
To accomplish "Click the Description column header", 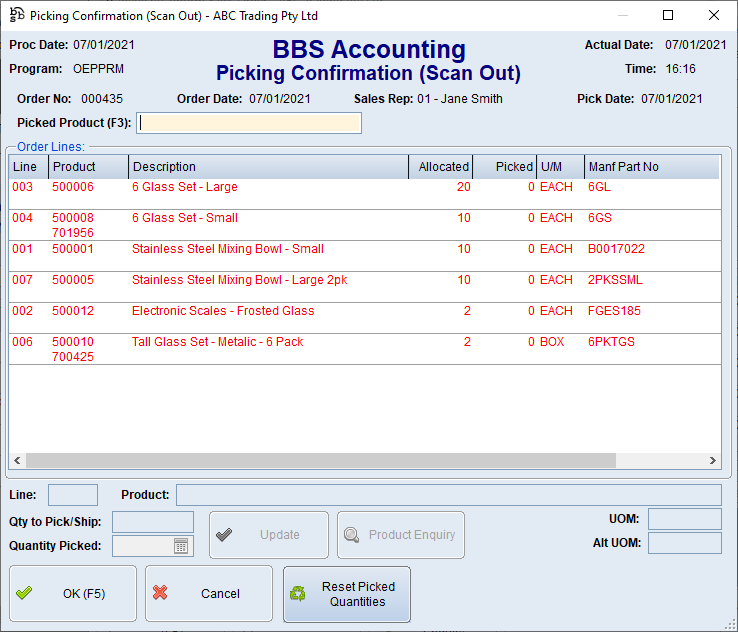I will pos(268,167).
